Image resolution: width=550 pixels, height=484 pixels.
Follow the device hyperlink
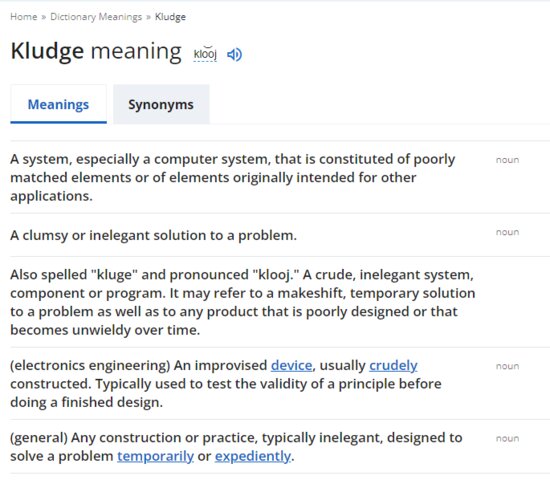coord(291,365)
